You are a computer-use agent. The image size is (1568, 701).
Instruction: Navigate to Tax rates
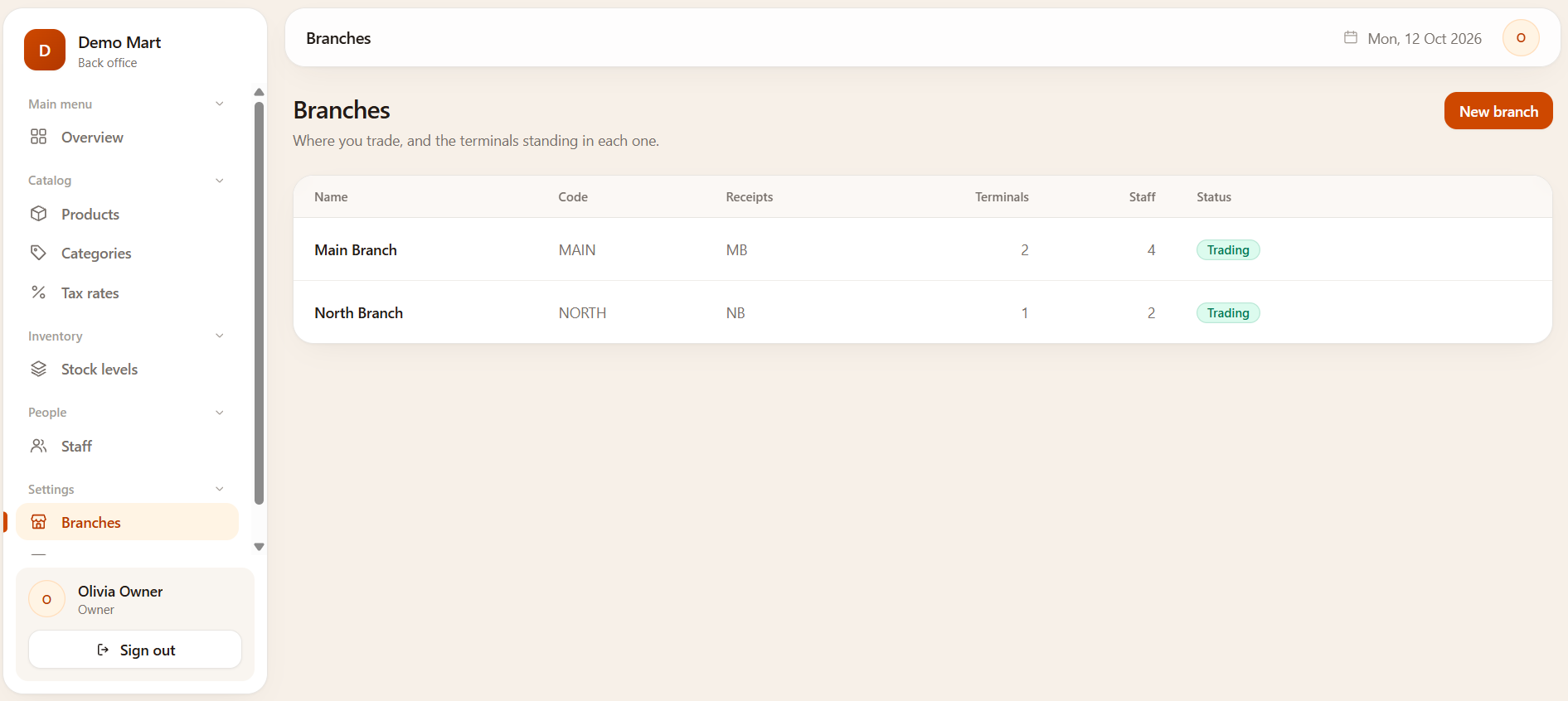127,292
